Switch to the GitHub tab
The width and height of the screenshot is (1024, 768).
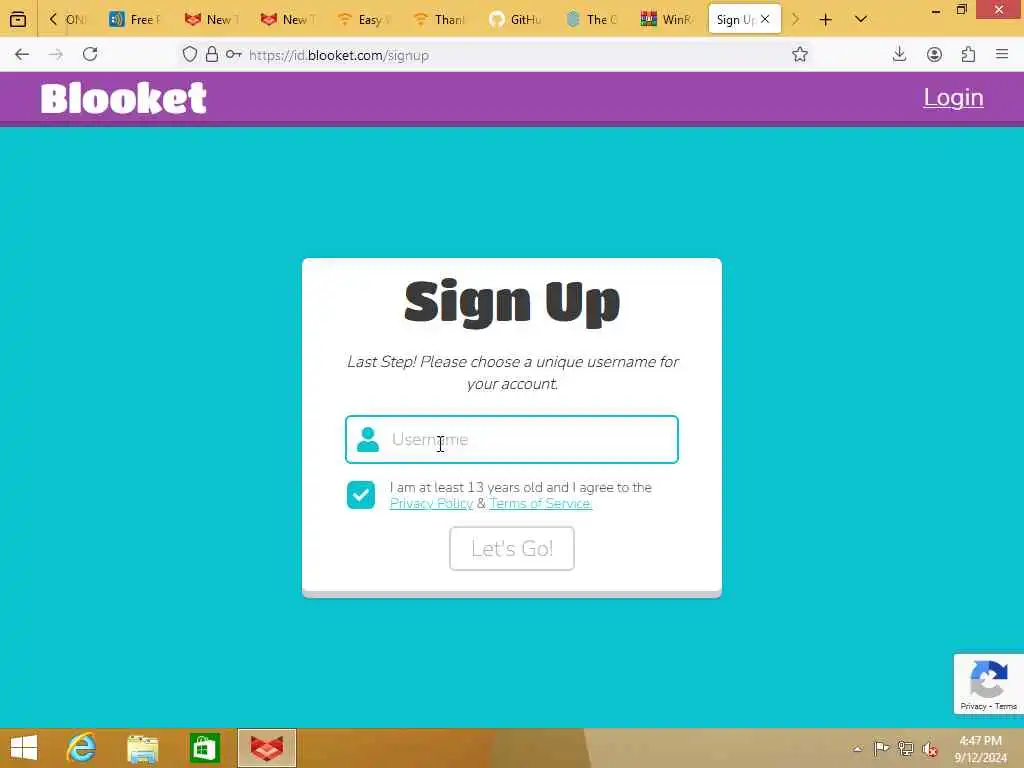516,20
